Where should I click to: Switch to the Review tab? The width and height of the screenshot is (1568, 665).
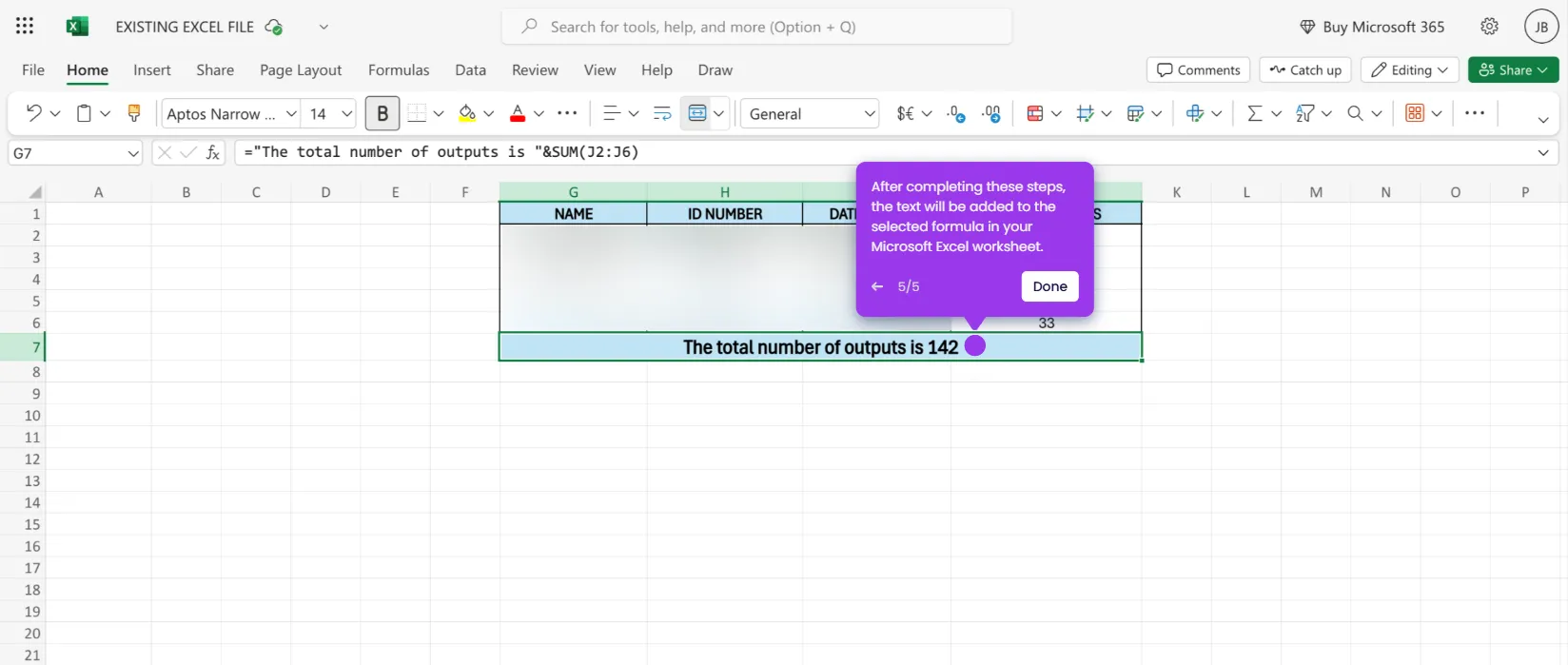point(535,69)
